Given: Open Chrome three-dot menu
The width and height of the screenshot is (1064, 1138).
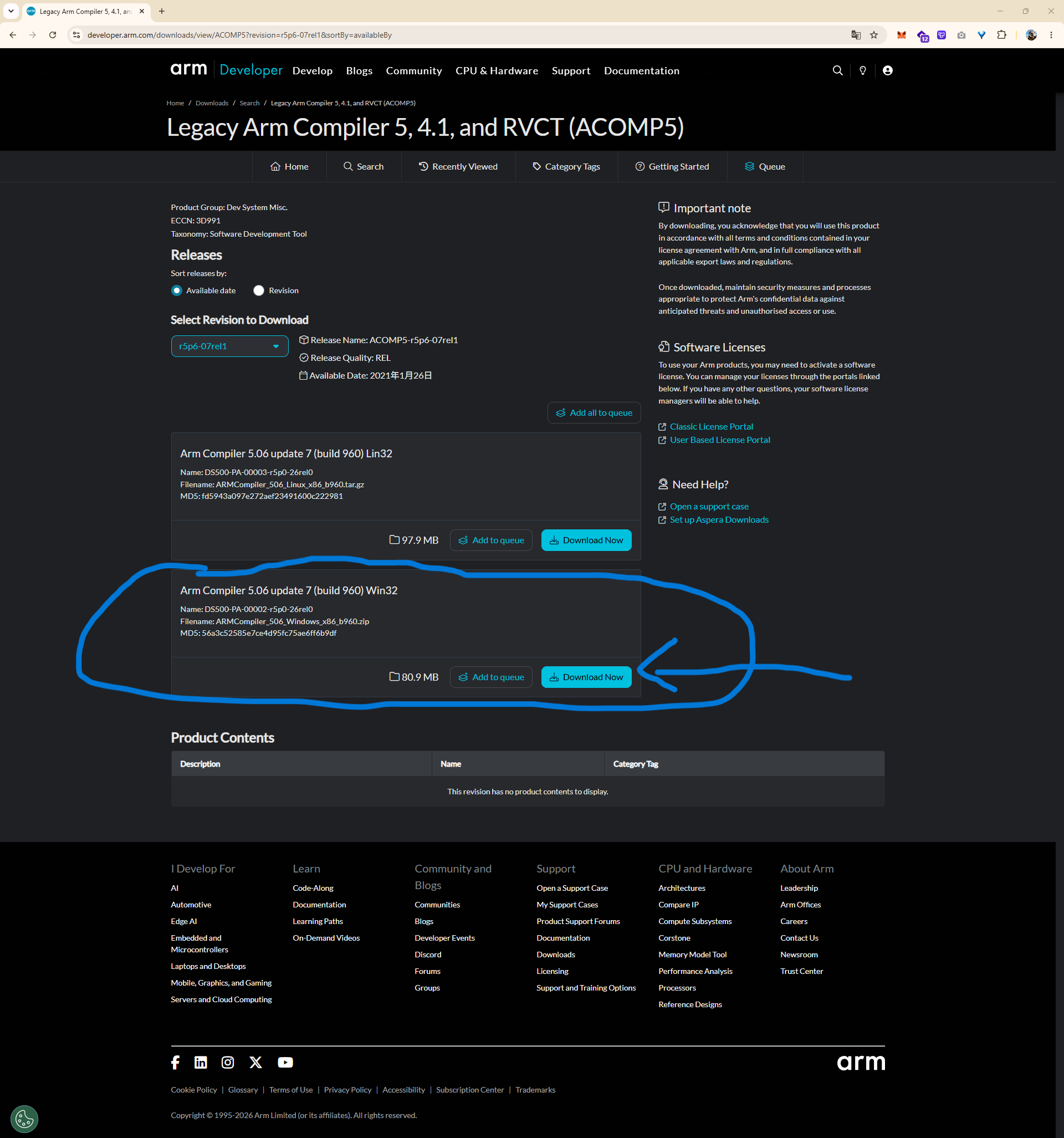Looking at the screenshot, I should pyautogui.click(x=1051, y=35).
